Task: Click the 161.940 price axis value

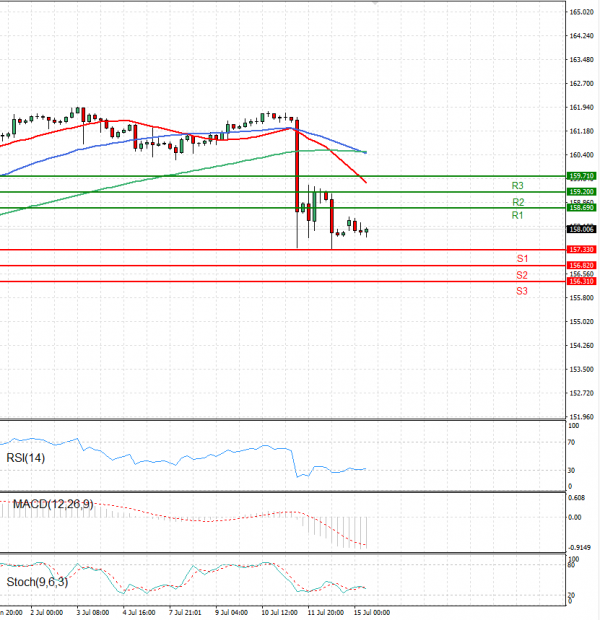Action: [581, 108]
